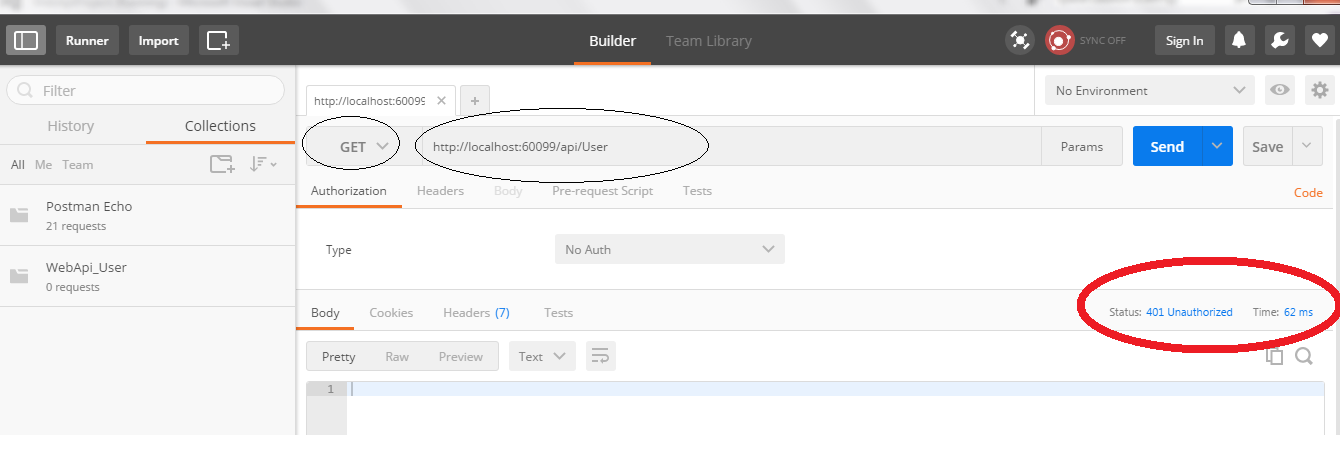Toggle response line wrap icon

pos(600,356)
